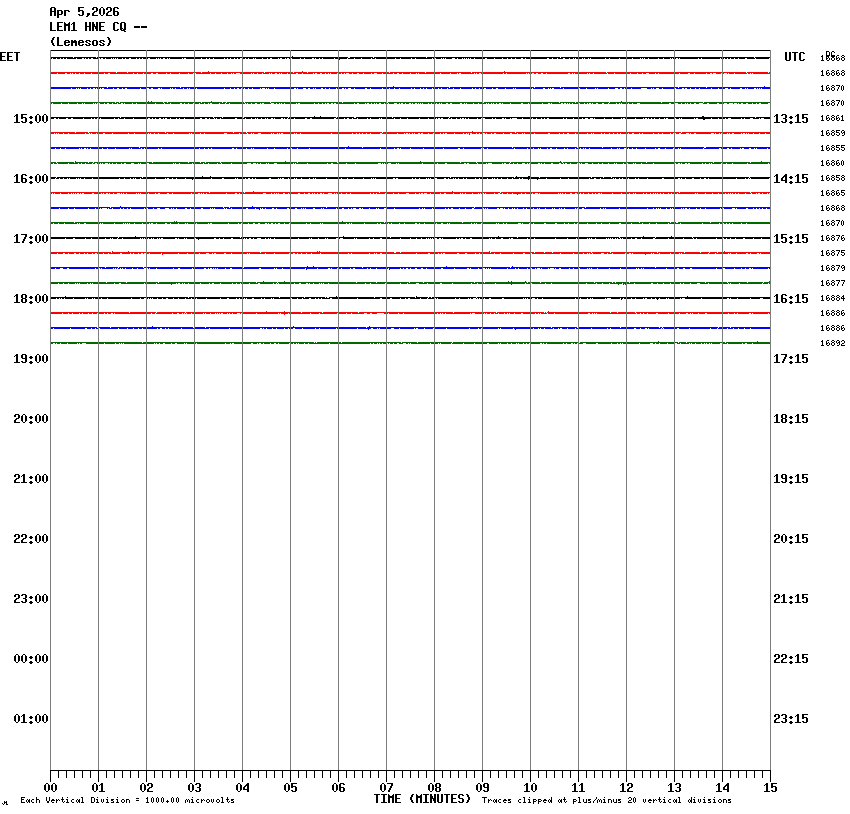Screen dimensions: 850x814
Task: Click the DC offset value 16892
Action: coord(832,343)
